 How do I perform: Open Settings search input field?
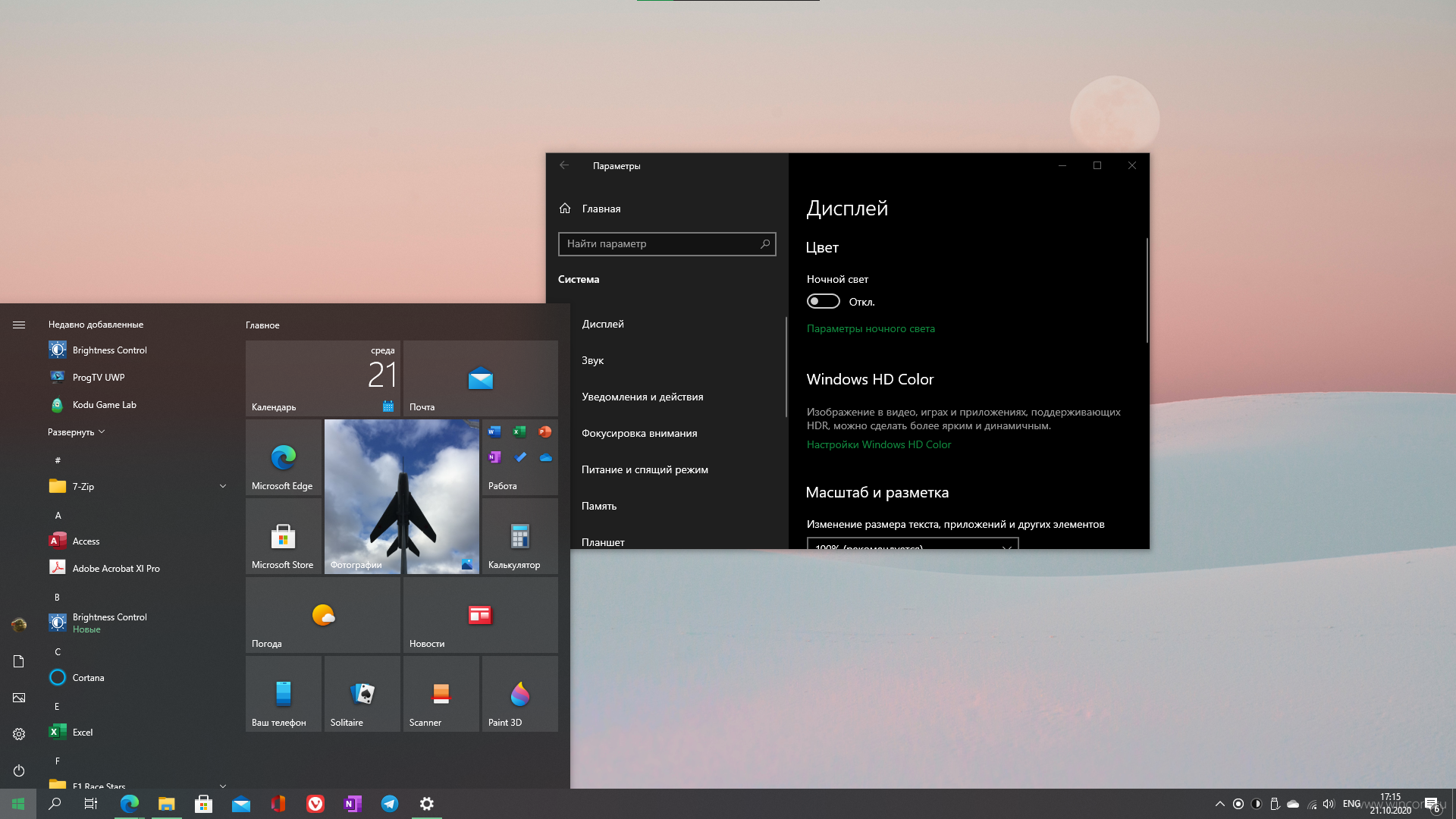pos(666,243)
